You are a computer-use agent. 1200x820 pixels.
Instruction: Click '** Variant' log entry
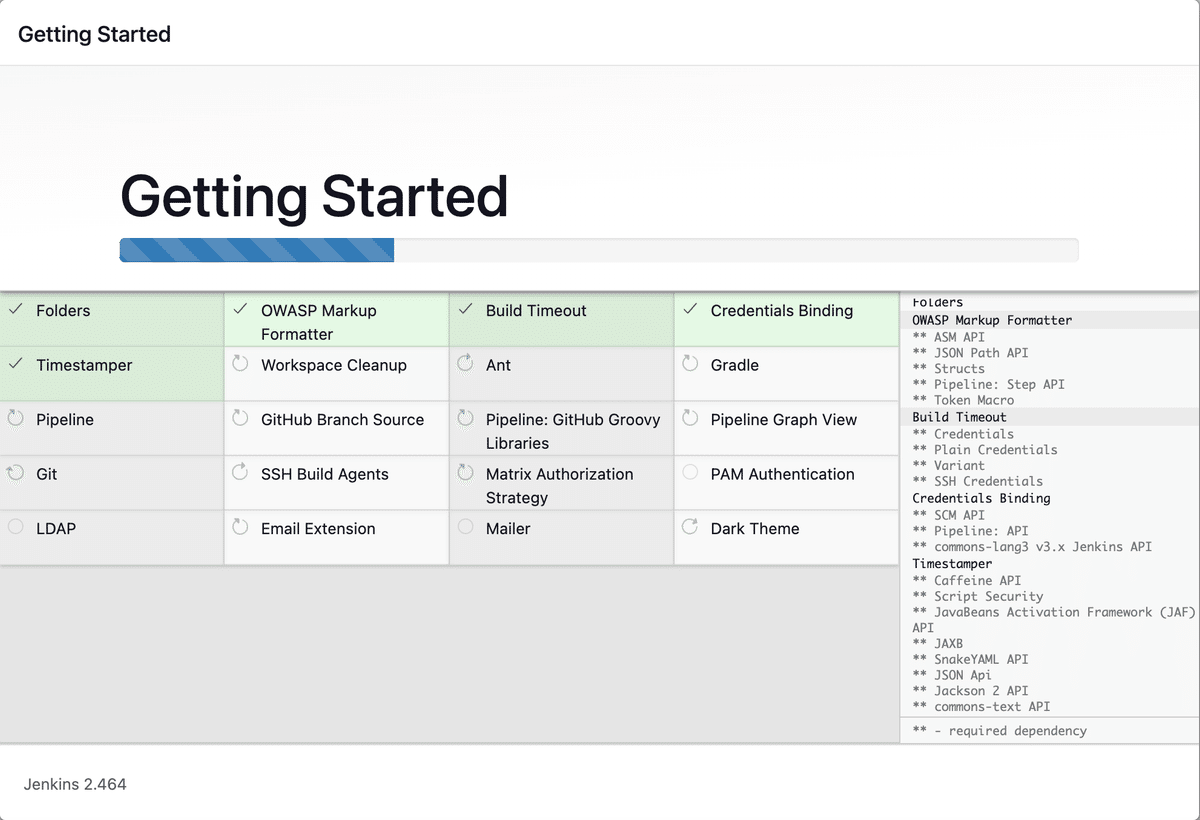949,466
